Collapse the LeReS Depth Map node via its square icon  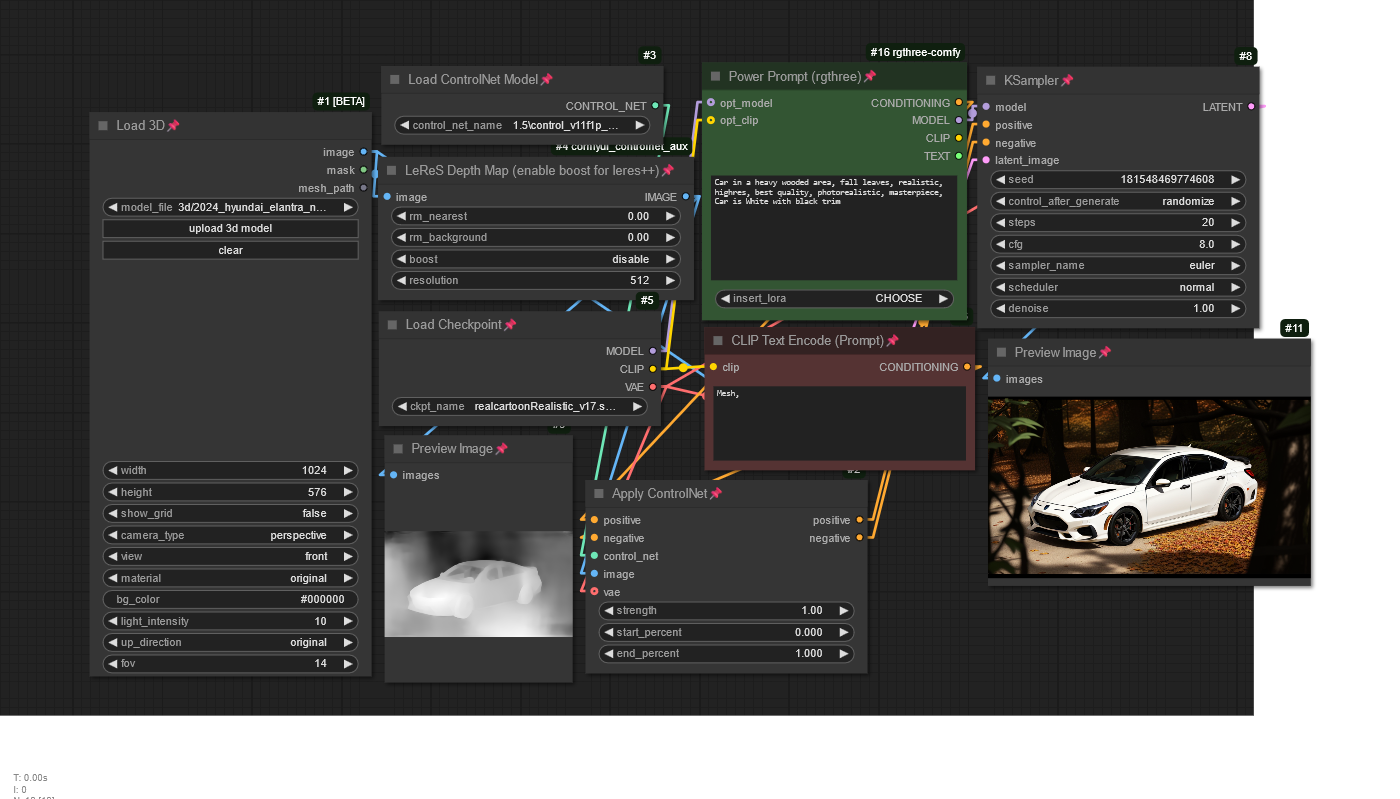pos(392,171)
